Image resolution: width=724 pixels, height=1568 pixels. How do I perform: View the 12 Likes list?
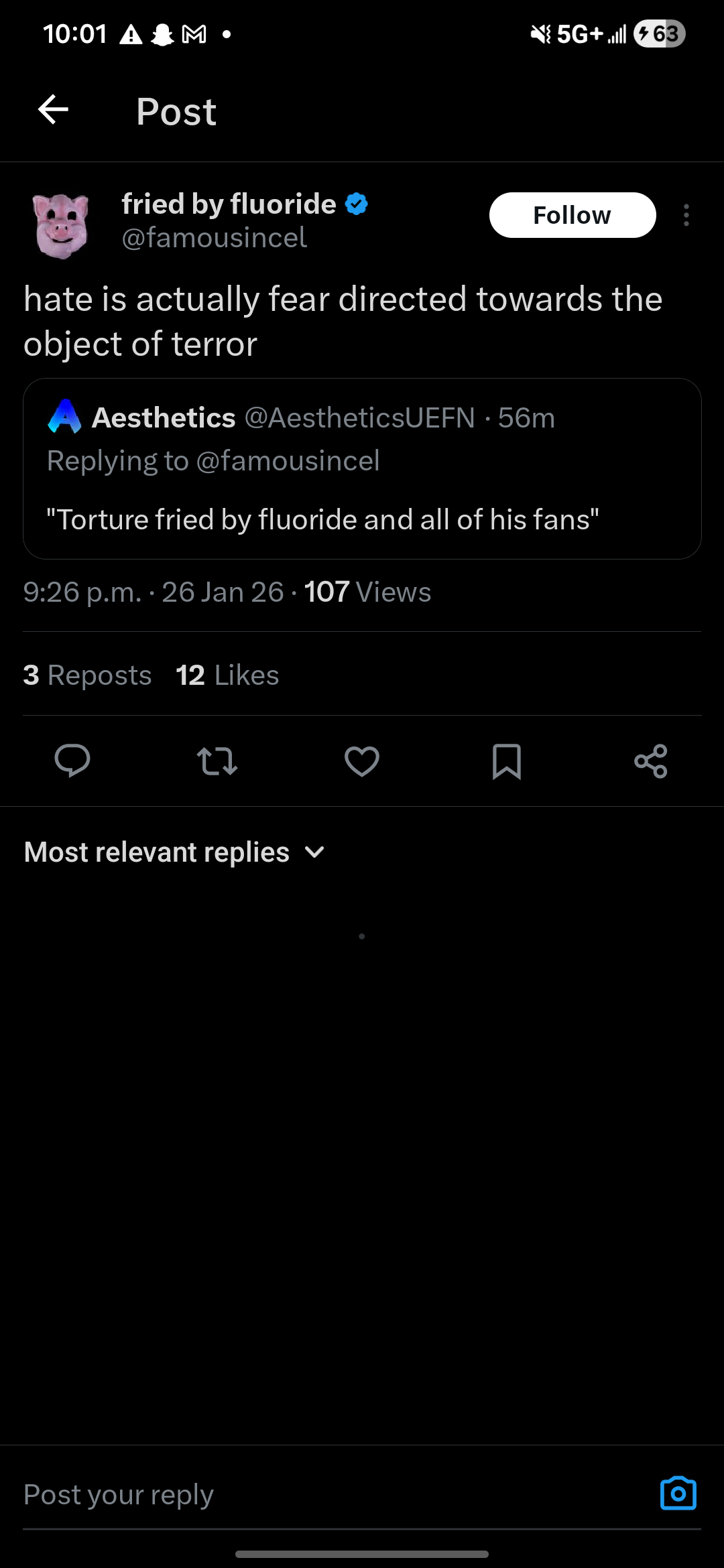tap(227, 675)
